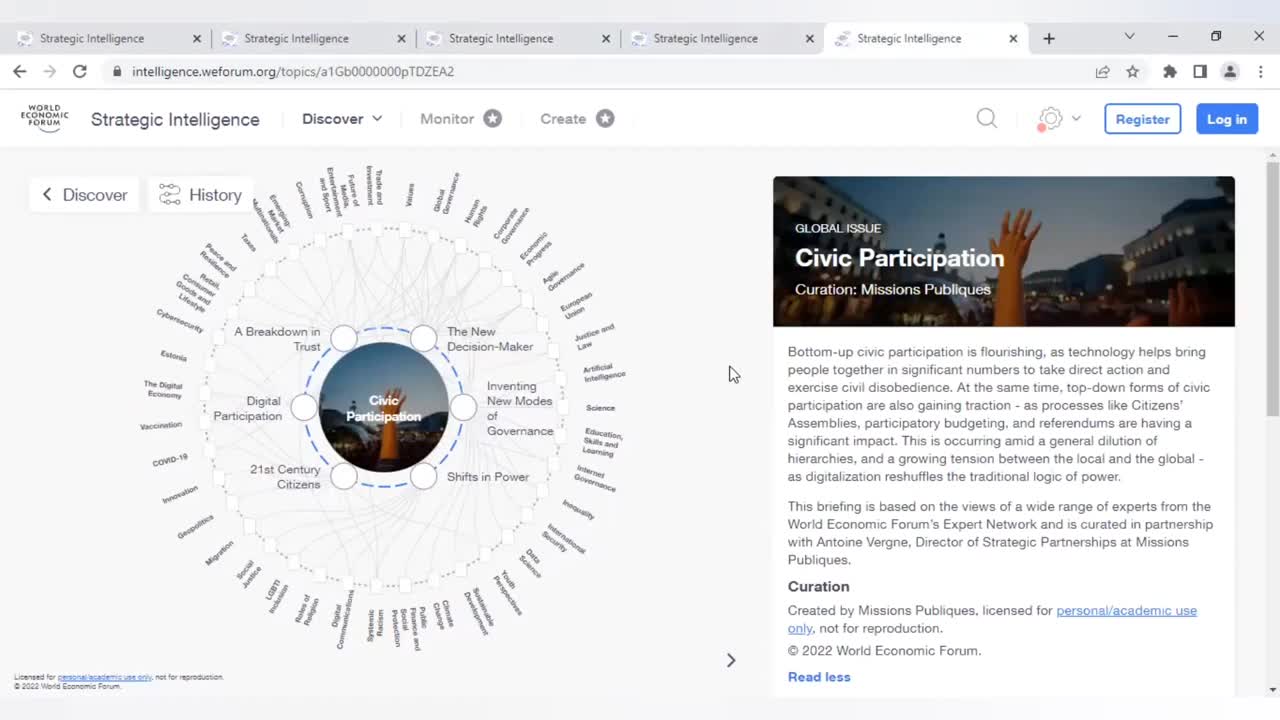
Task: Expand the Discover dropdown menu
Action: [x=342, y=118]
